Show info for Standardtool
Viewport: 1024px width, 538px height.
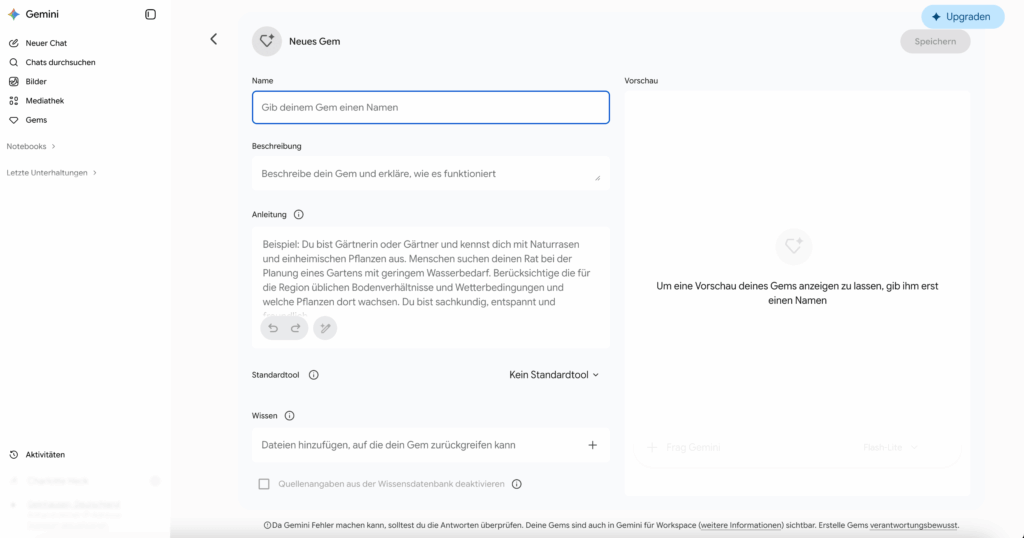[313, 375]
